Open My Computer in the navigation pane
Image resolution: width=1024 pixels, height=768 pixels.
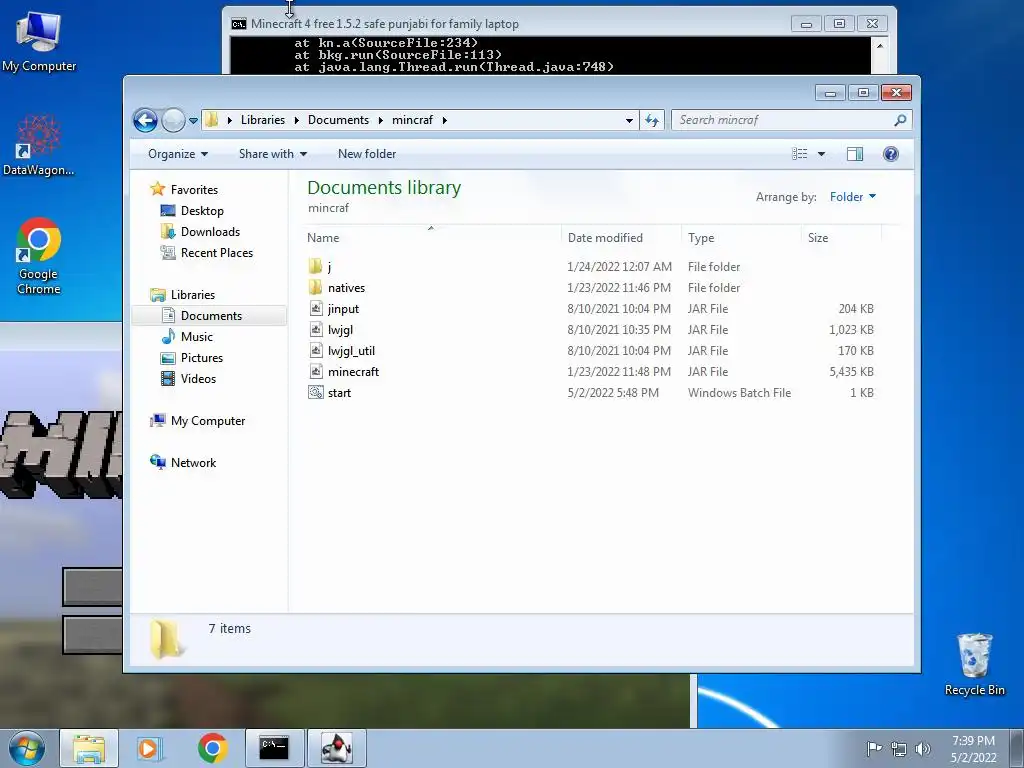[x=208, y=421]
